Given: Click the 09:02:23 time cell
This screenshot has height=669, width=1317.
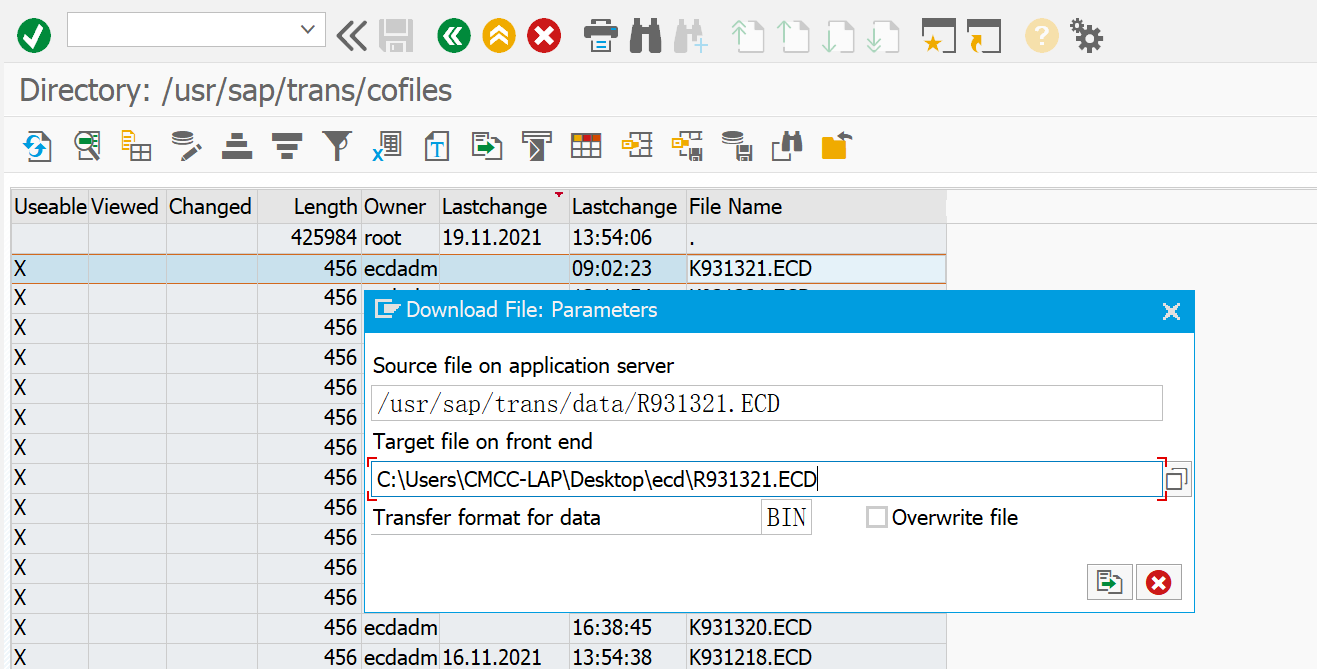Looking at the screenshot, I should coord(627,269).
